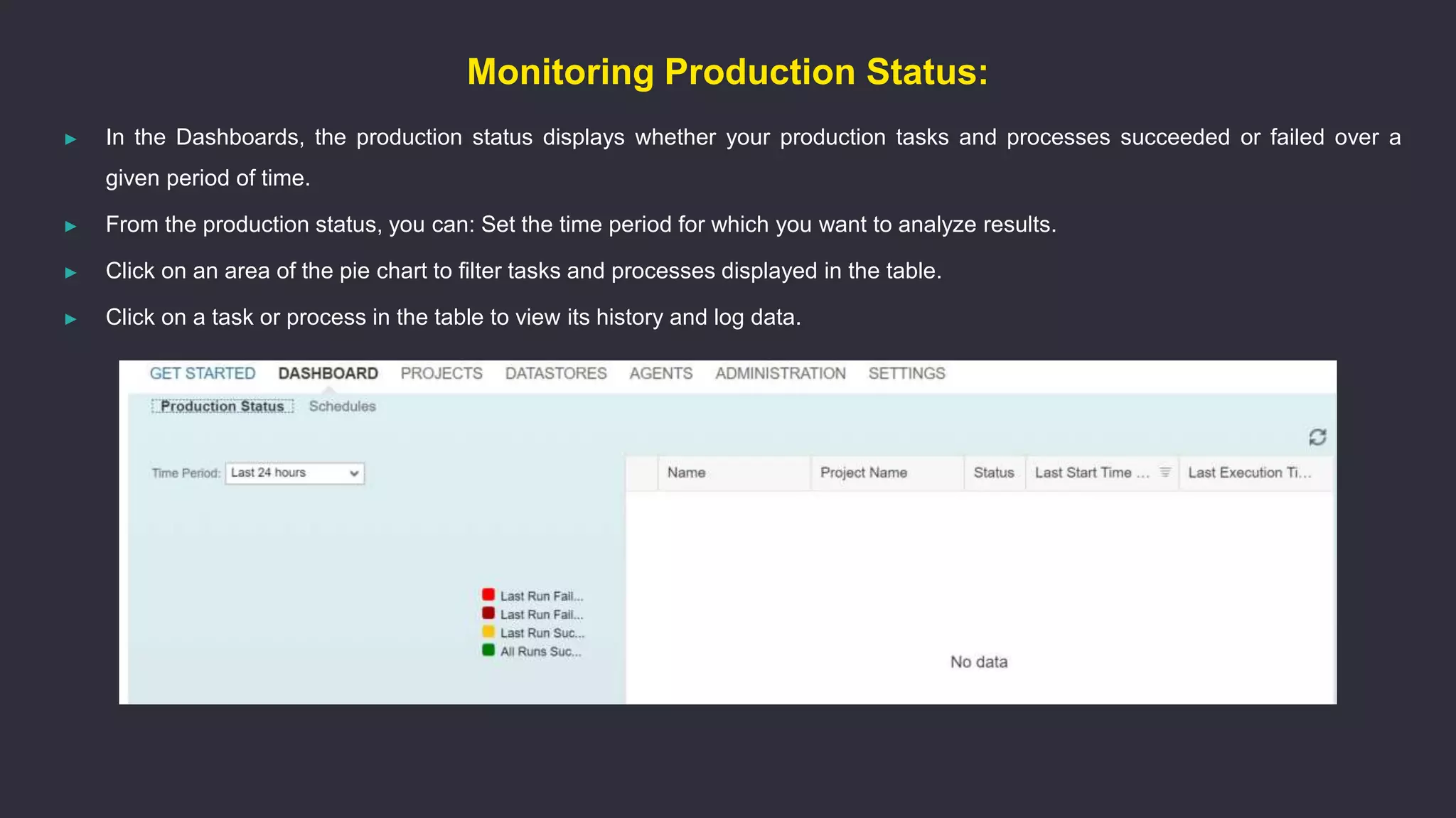Click the Last Execution Ti... column header
This screenshot has height=818, width=1456.
pos(1249,473)
